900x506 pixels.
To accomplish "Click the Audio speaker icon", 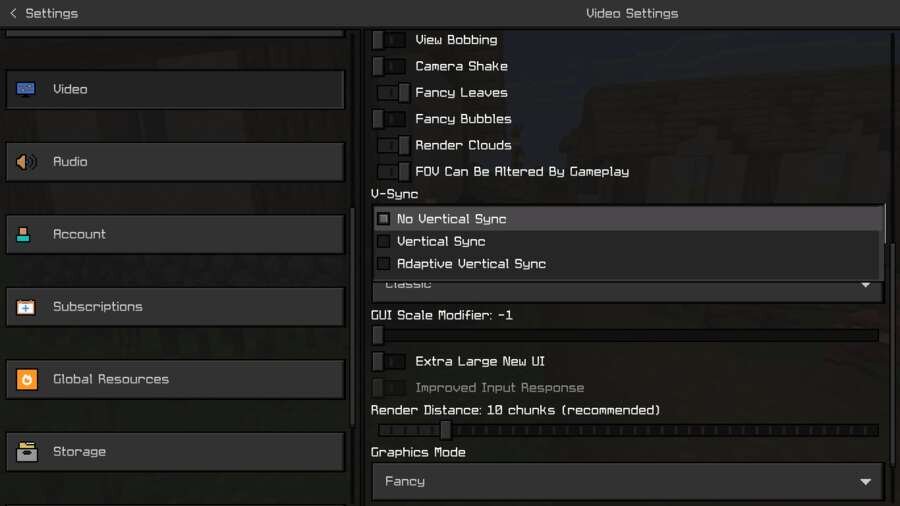I will pos(26,162).
